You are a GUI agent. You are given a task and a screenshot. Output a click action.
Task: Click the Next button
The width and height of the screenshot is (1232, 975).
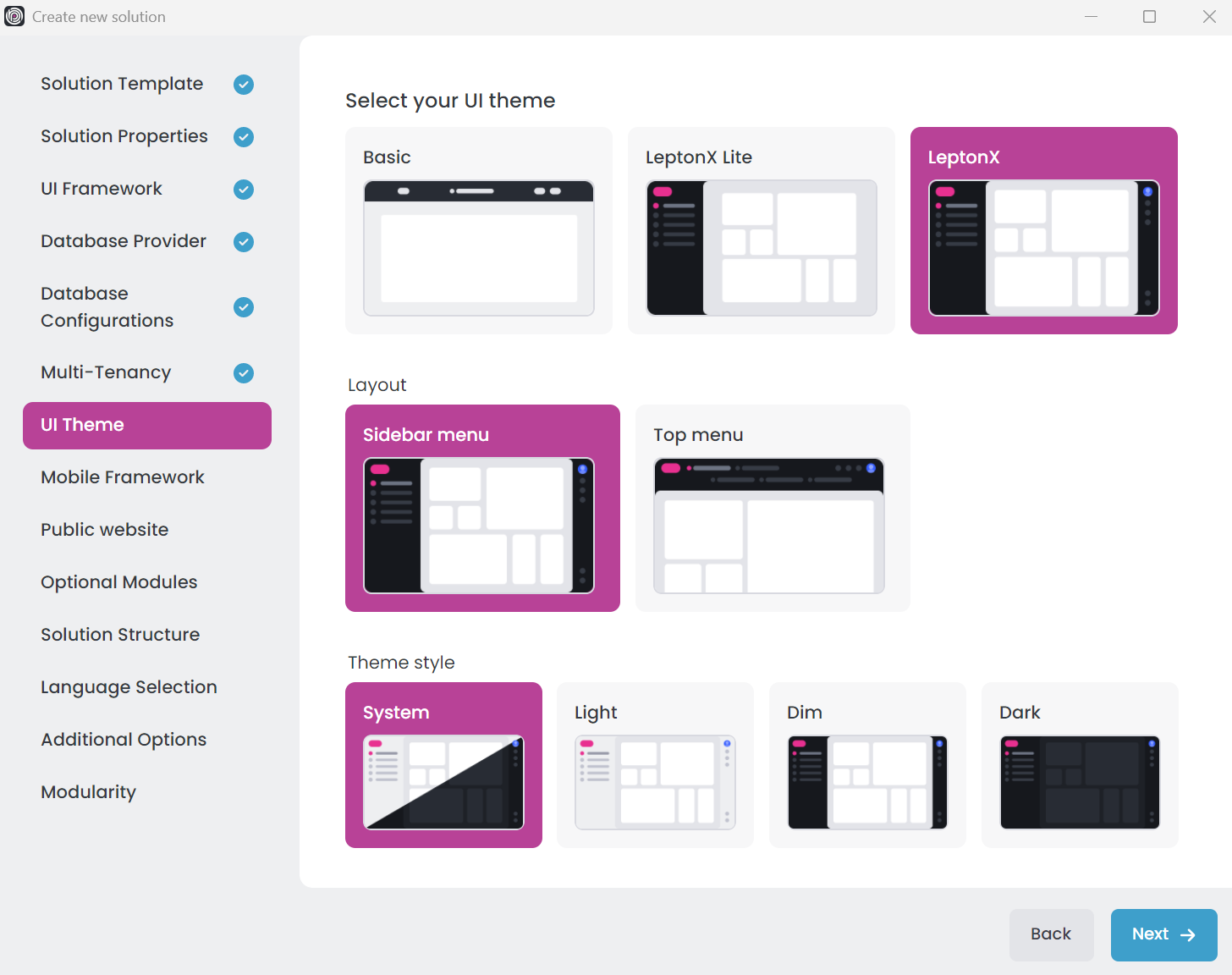(x=1164, y=935)
